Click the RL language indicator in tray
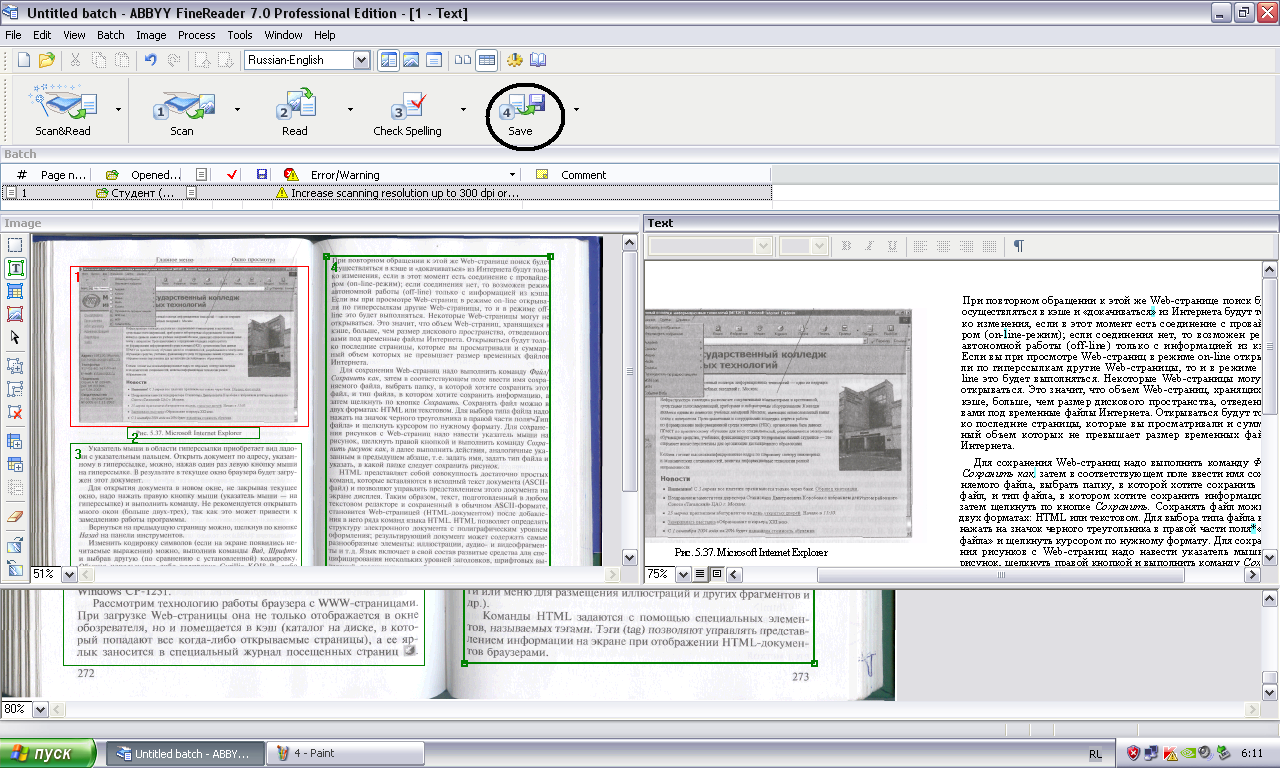 coord(1096,754)
